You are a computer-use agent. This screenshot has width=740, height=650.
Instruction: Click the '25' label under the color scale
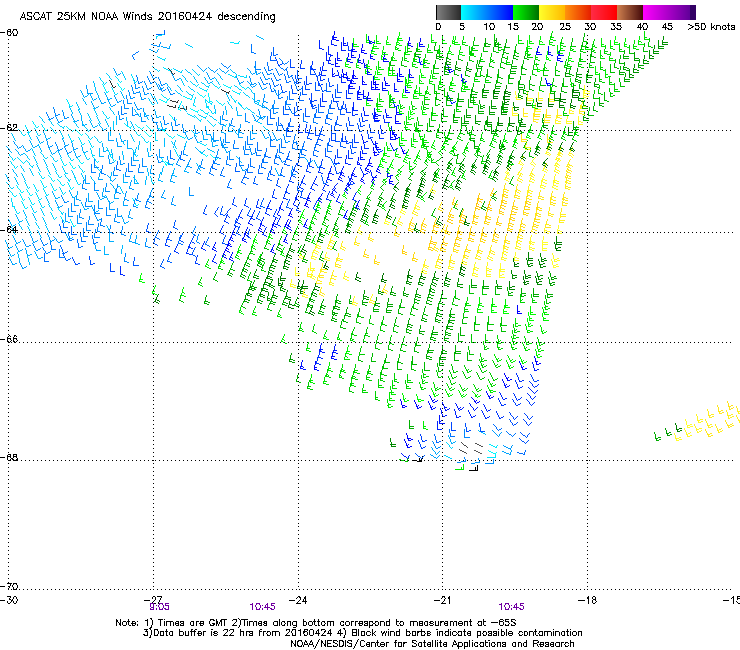(565, 27)
